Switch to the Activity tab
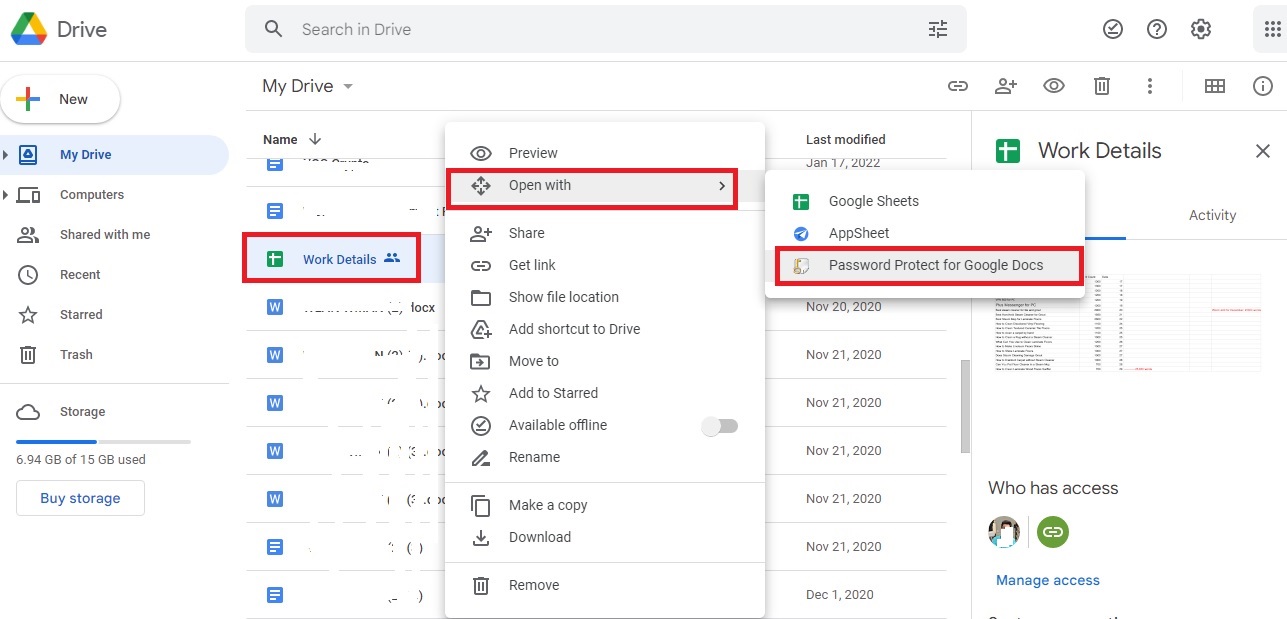 click(x=1212, y=215)
